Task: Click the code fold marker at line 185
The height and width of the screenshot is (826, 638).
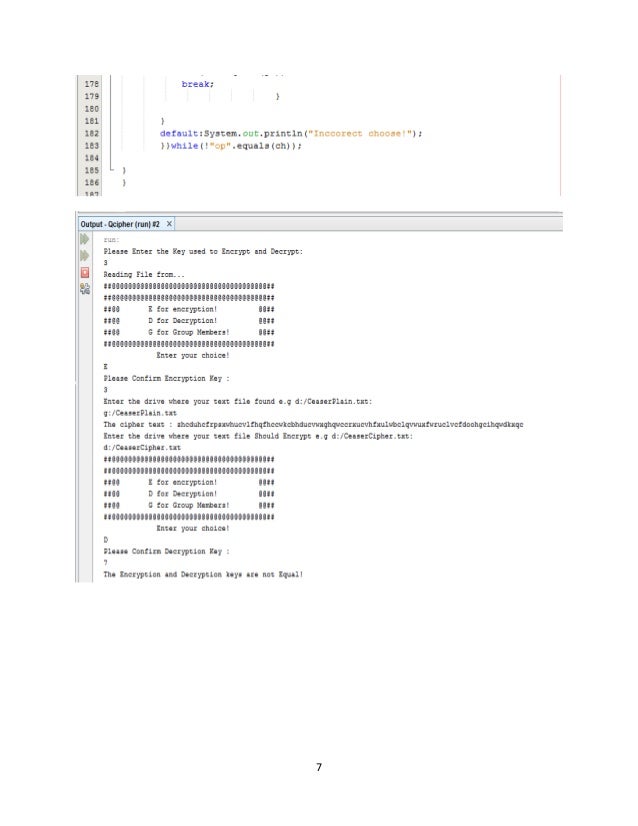Action: point(112,170)
